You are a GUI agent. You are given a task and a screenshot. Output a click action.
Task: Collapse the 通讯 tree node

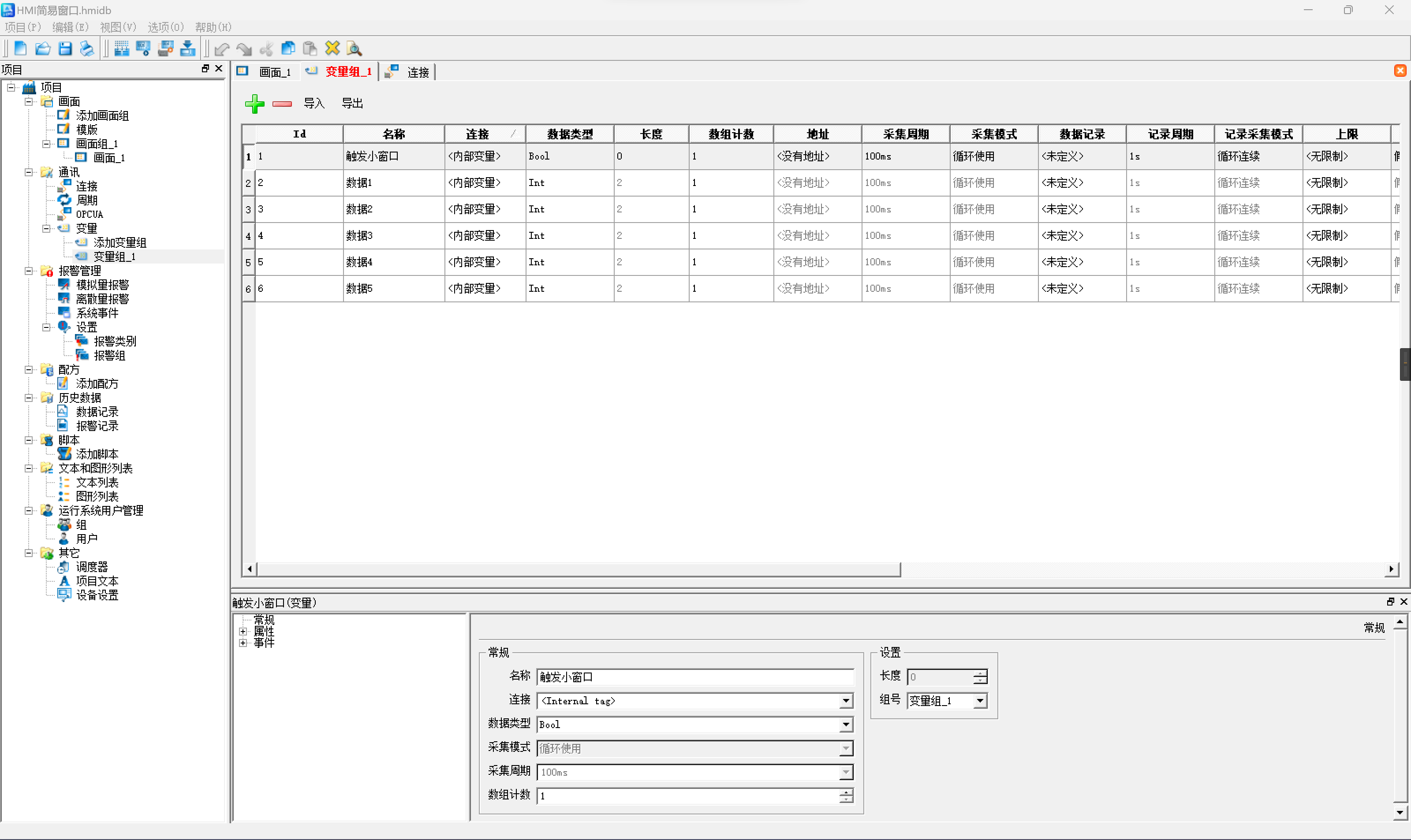[29, 172]
